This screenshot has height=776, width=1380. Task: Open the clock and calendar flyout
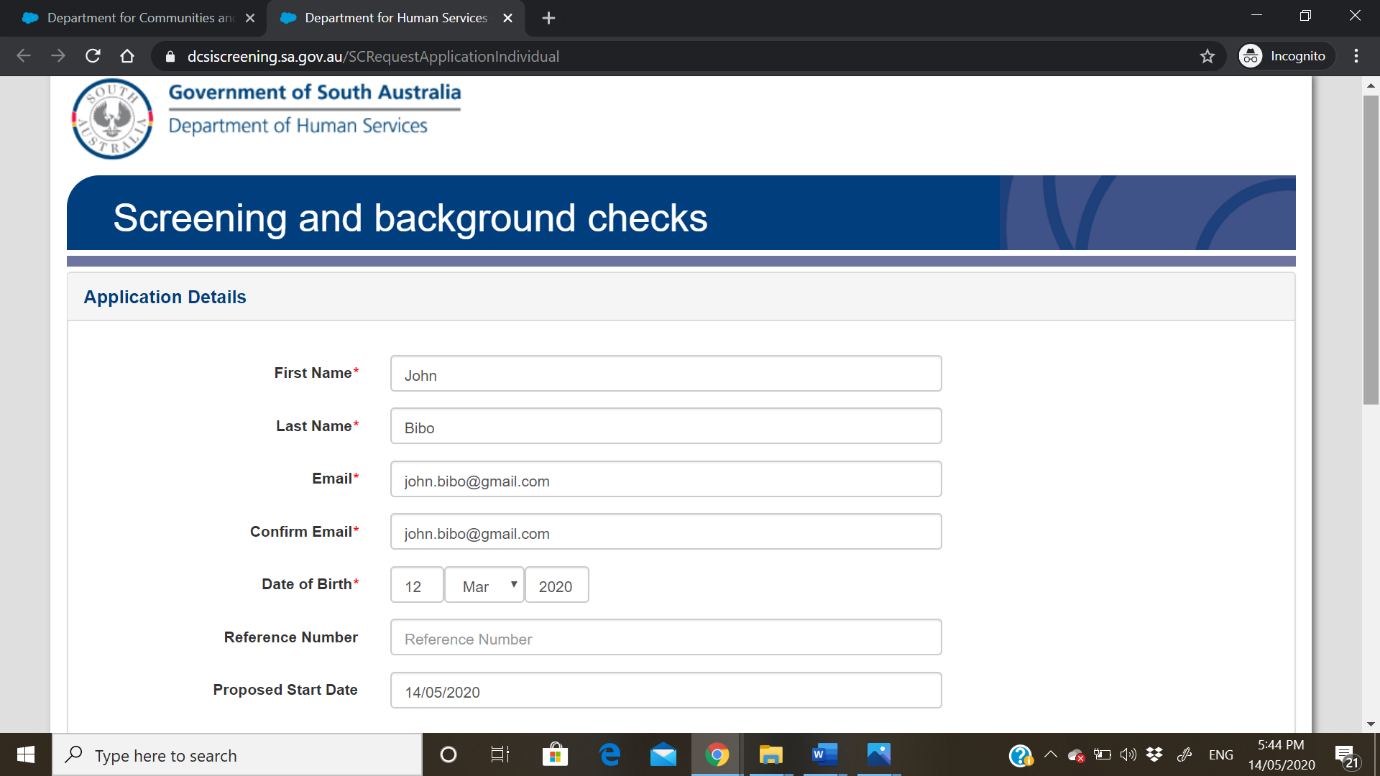pos(1281,755)
